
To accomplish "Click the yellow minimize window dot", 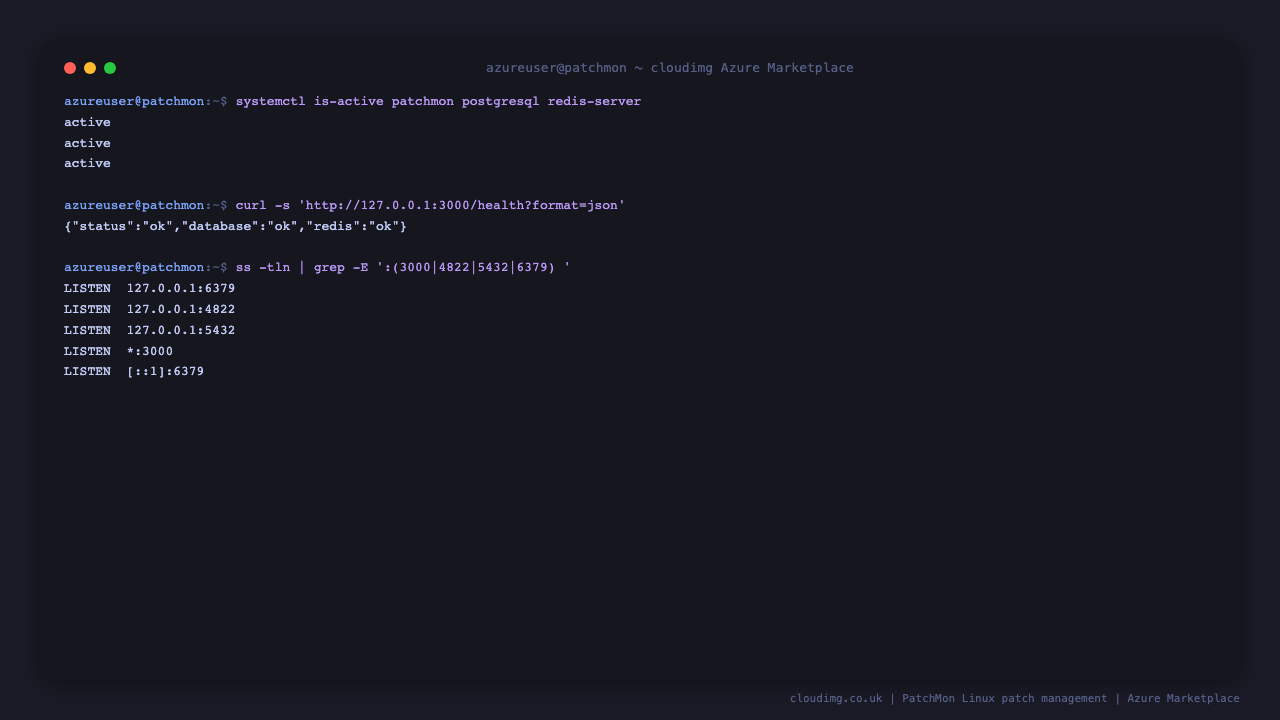I will click(90, 68).
